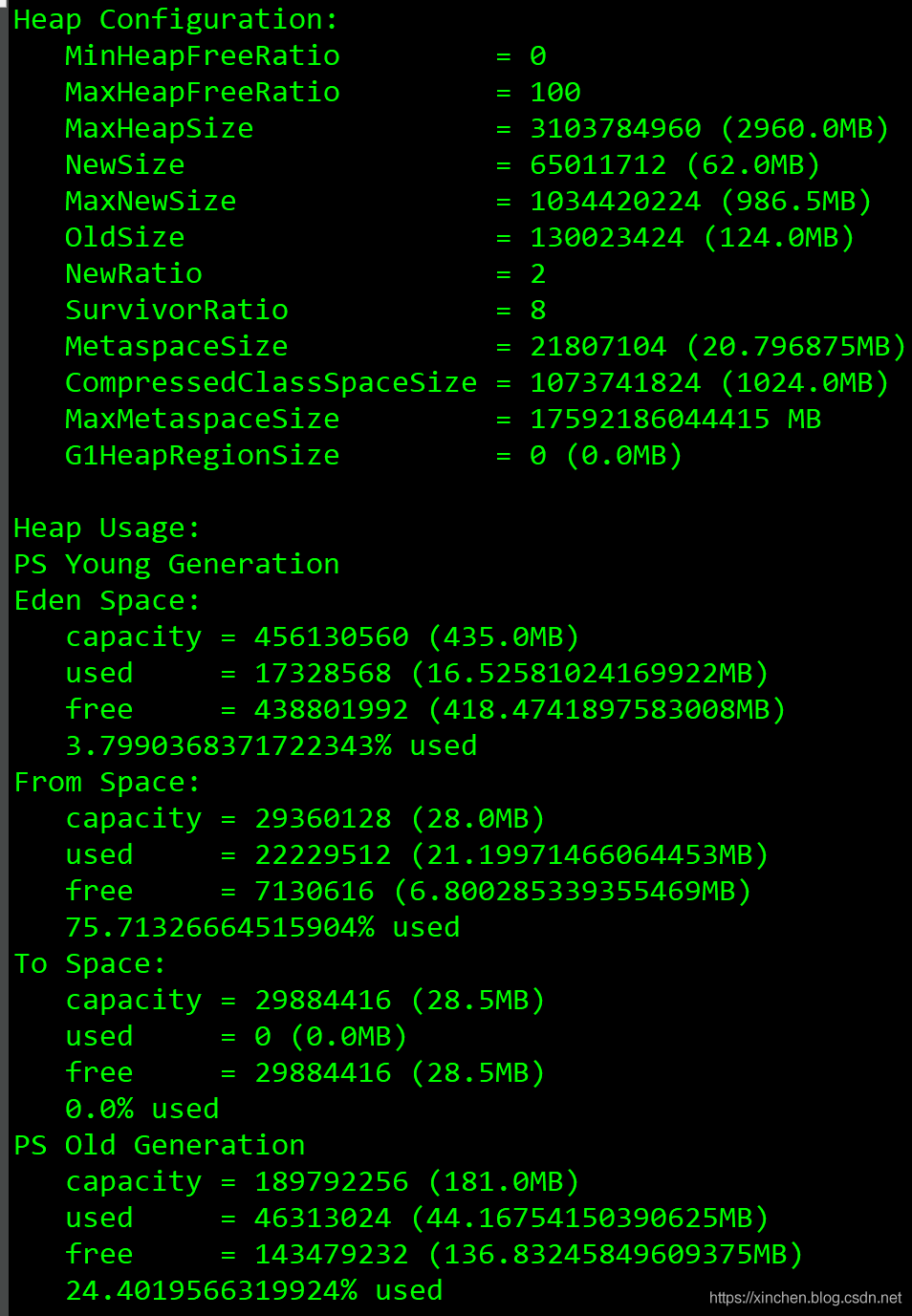Click the MetaspaceSize value 21807104
Image resolution: width=912 pixels, height=1316 pixels.
[x=598, y=347]
